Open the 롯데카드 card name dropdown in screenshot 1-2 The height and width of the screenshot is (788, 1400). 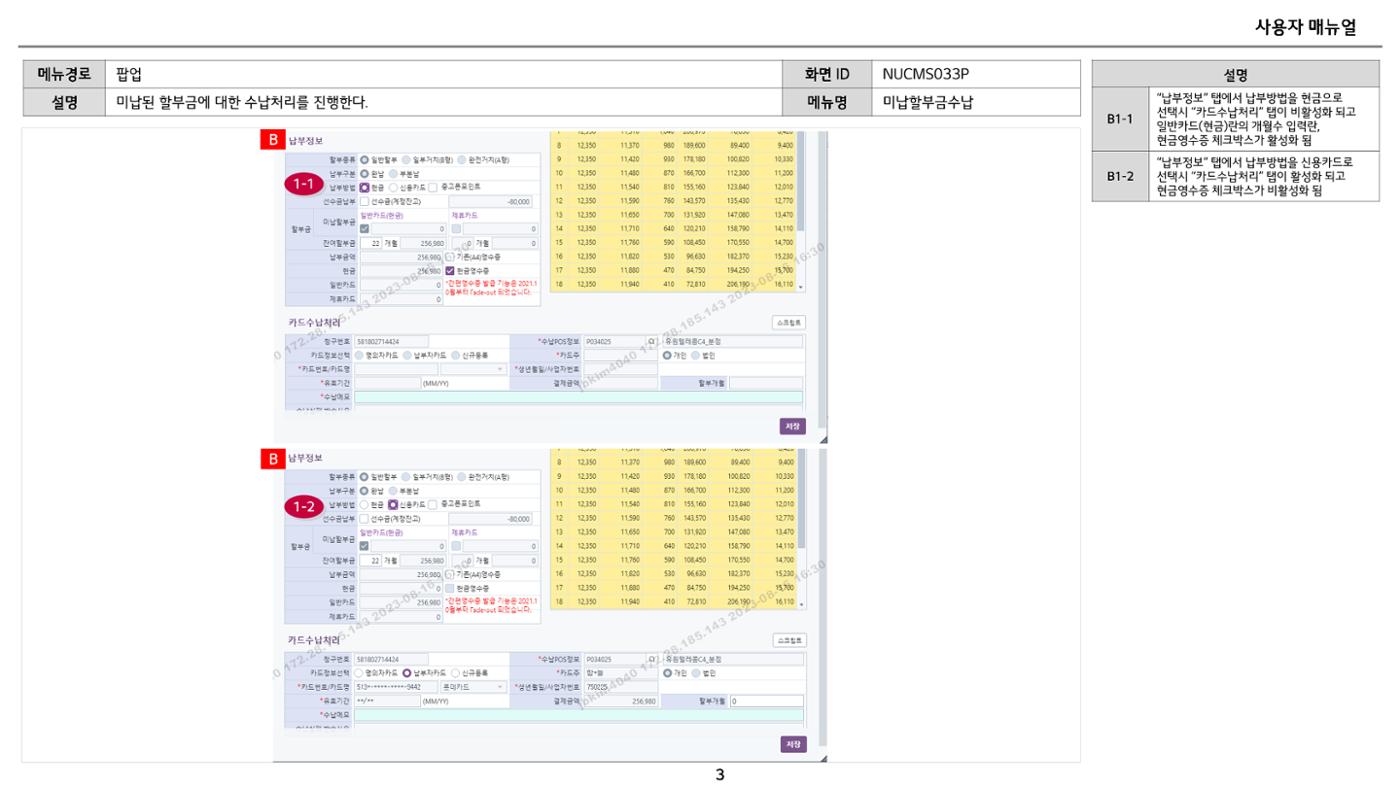pos(474,688)
